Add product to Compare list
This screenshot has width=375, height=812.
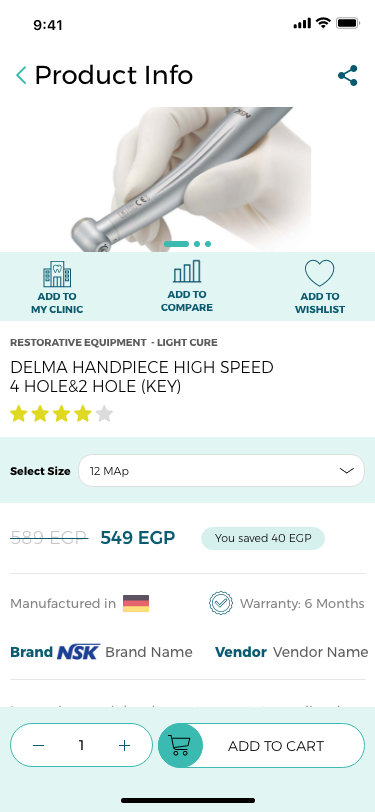pos(186,286)
